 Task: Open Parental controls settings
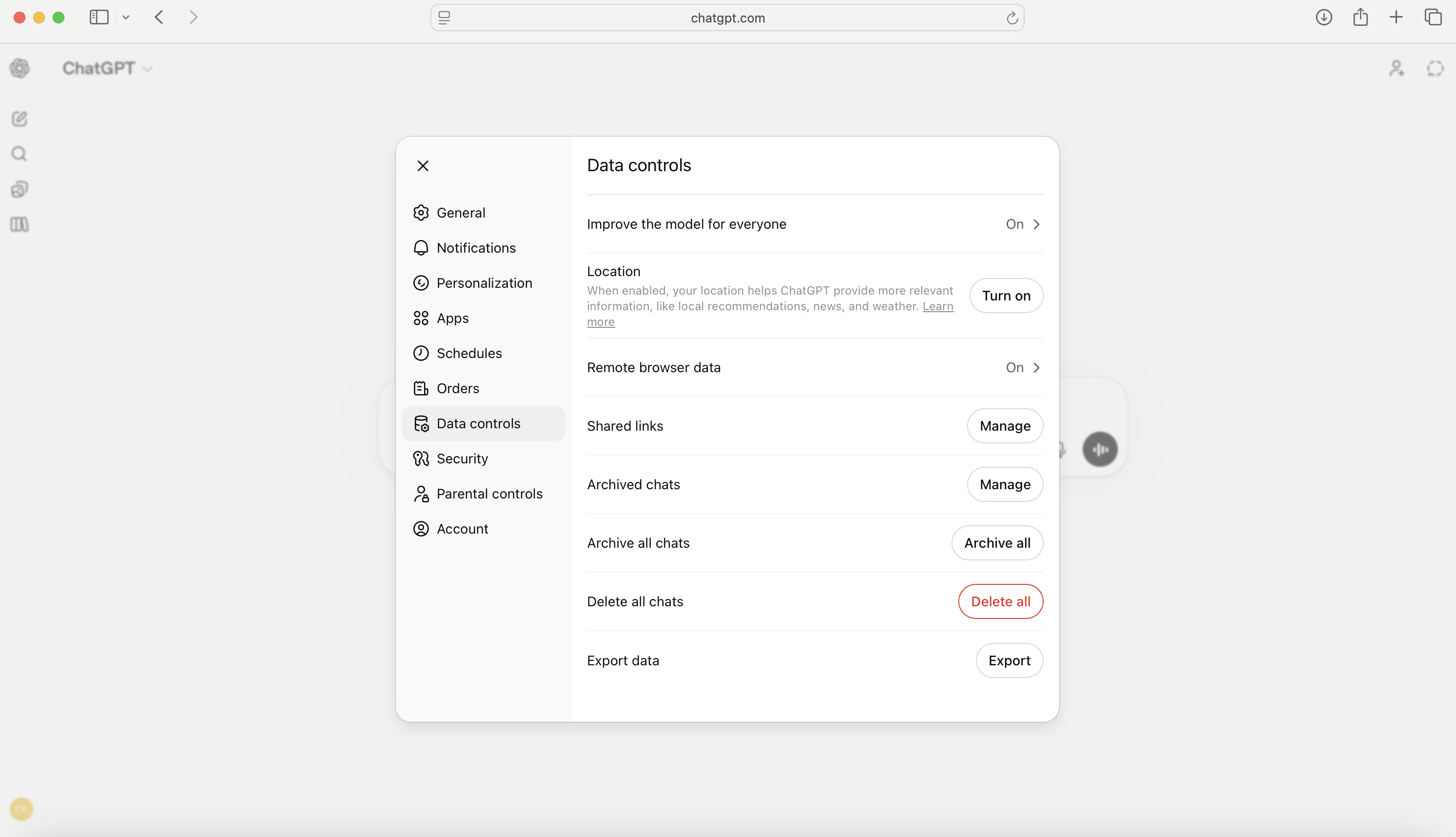click(x=483, y=493)
